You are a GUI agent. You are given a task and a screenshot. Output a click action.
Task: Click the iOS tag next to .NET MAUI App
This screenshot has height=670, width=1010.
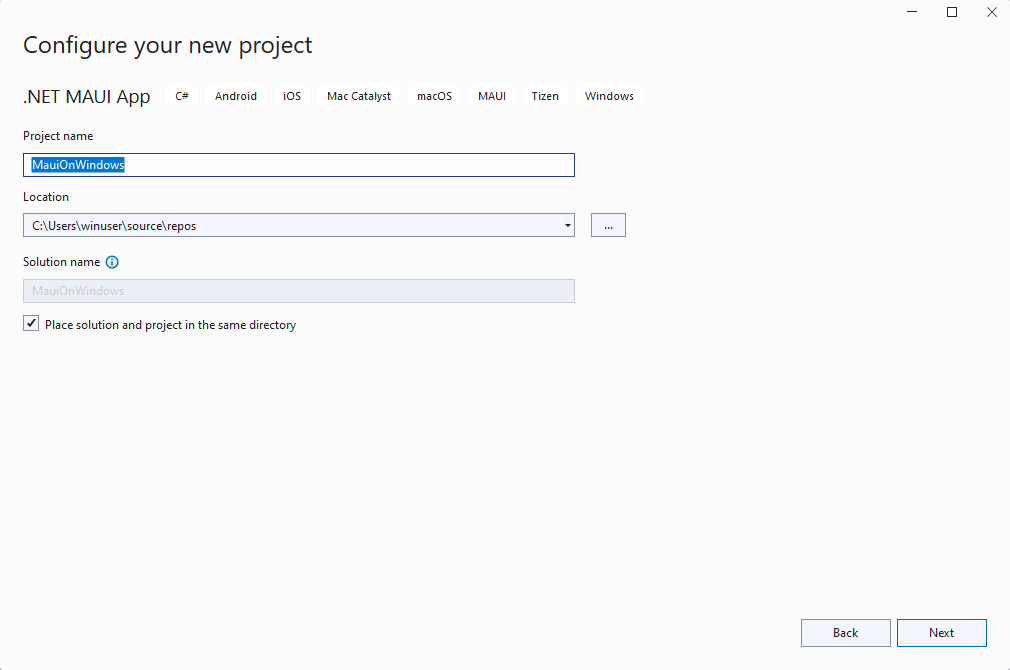(x=291, y=96)
